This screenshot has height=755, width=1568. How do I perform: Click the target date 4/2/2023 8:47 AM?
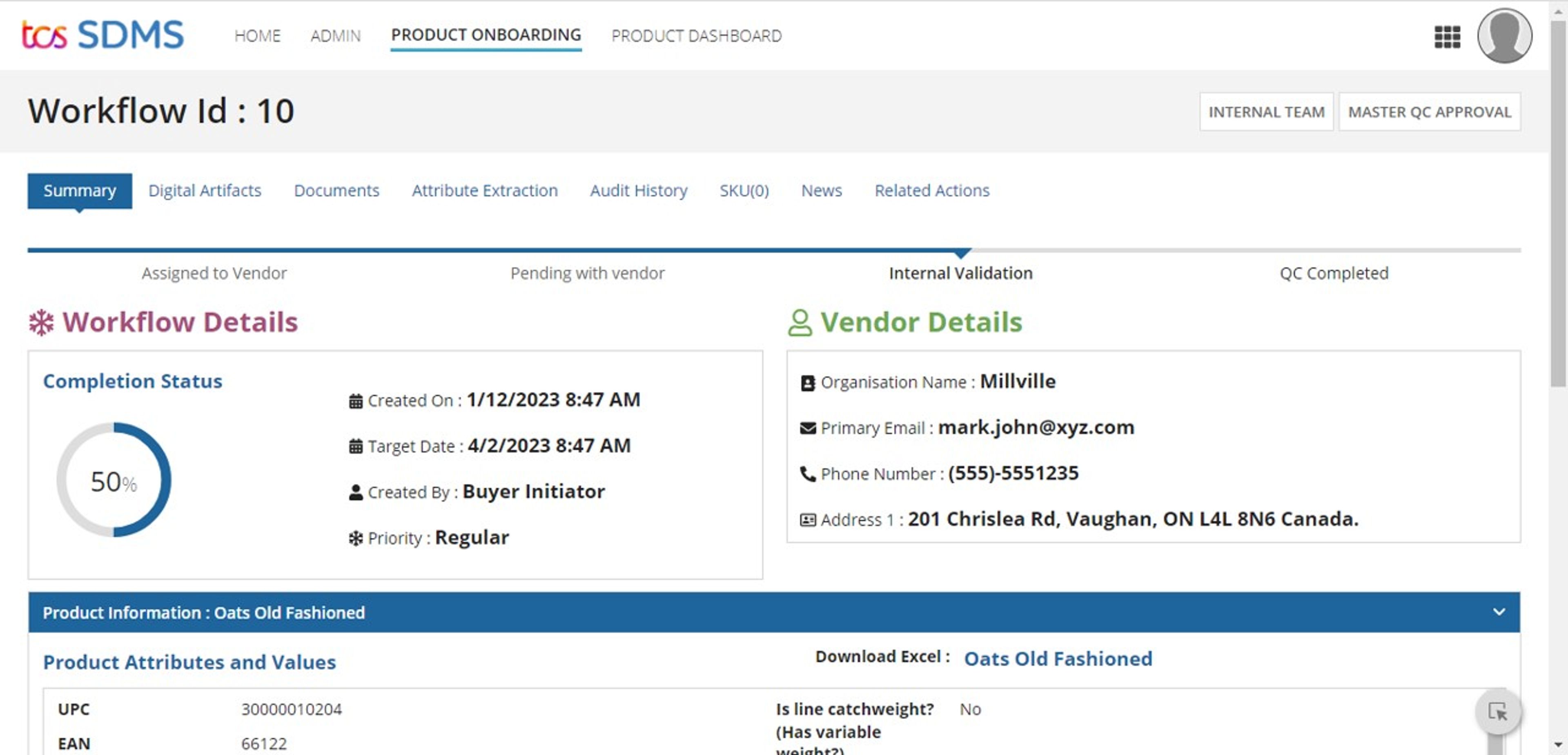(549, 446)
